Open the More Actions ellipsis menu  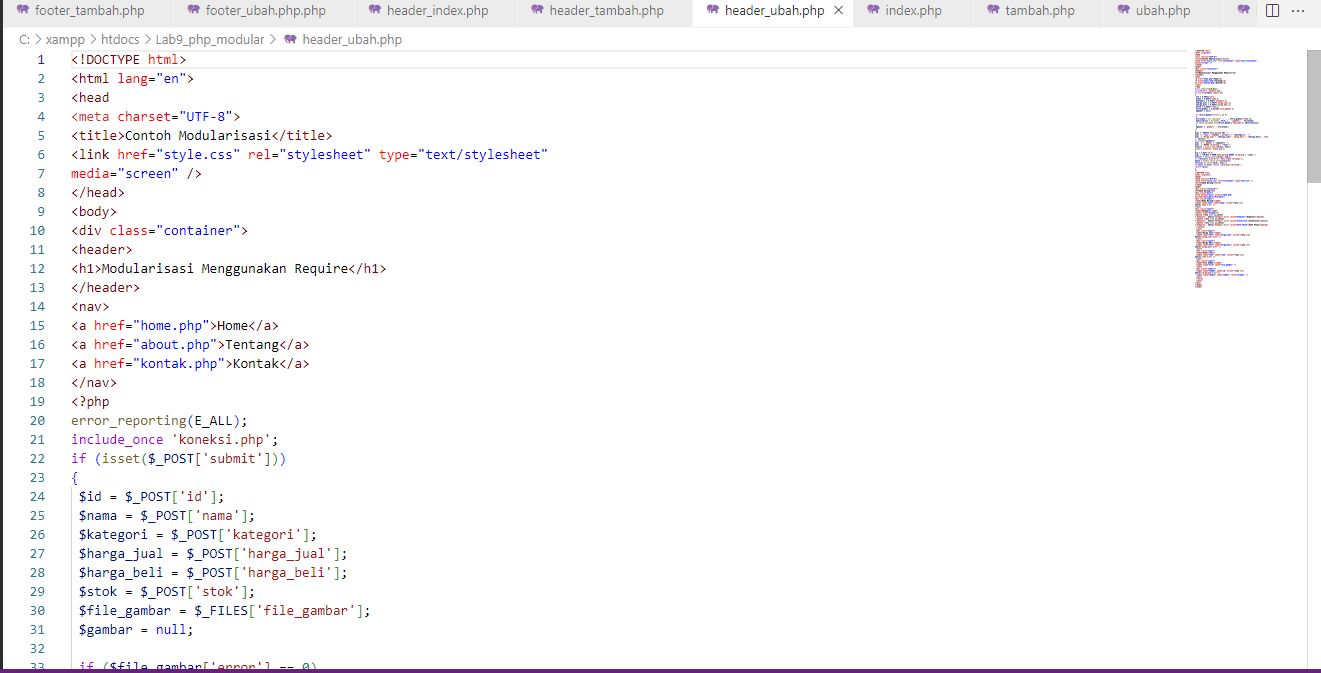(1299, 10)
